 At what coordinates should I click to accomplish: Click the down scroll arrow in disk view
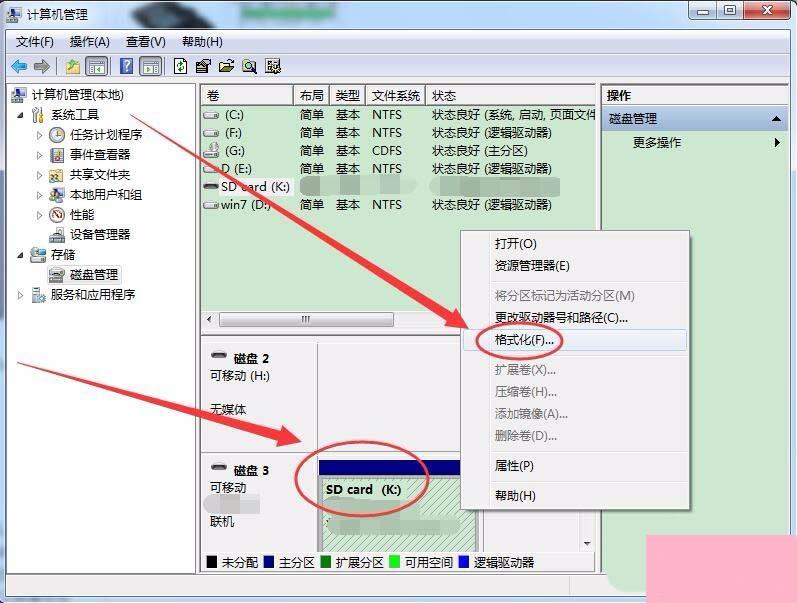587,544
